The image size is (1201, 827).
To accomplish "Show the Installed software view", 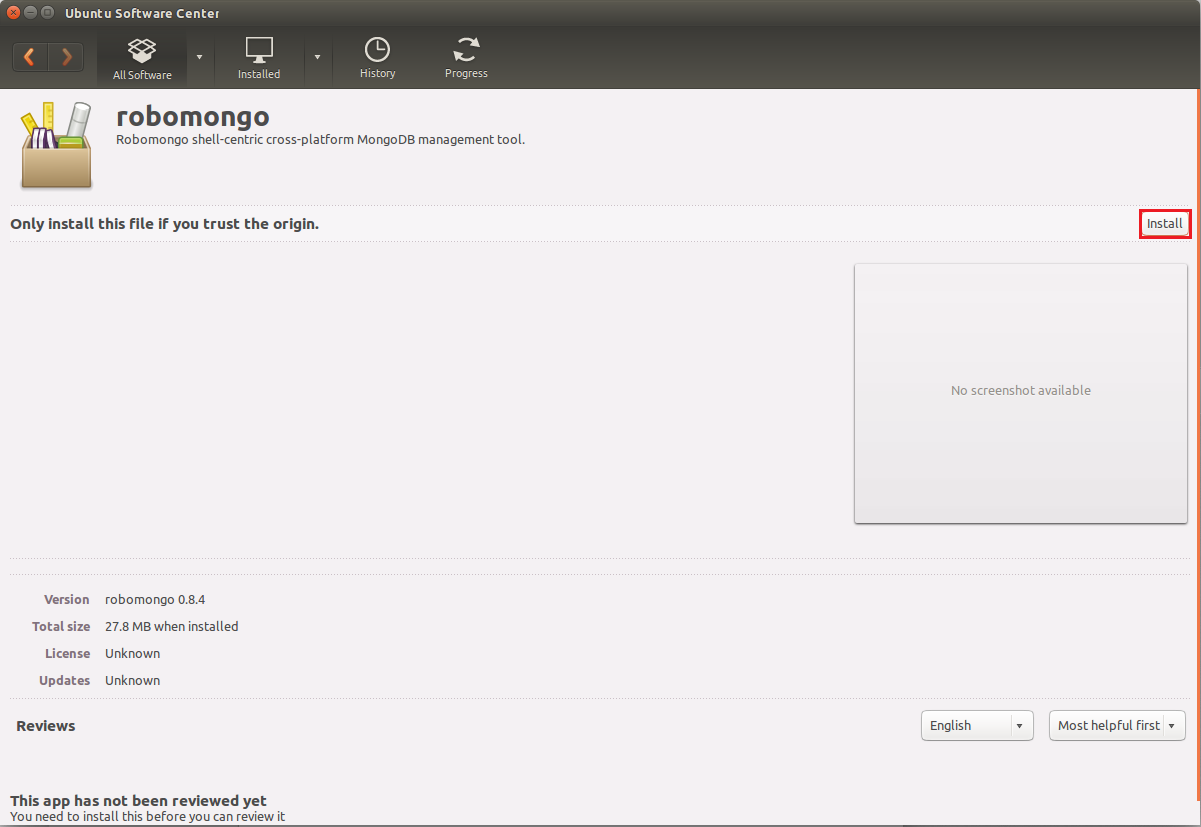I will click(259, 59).
